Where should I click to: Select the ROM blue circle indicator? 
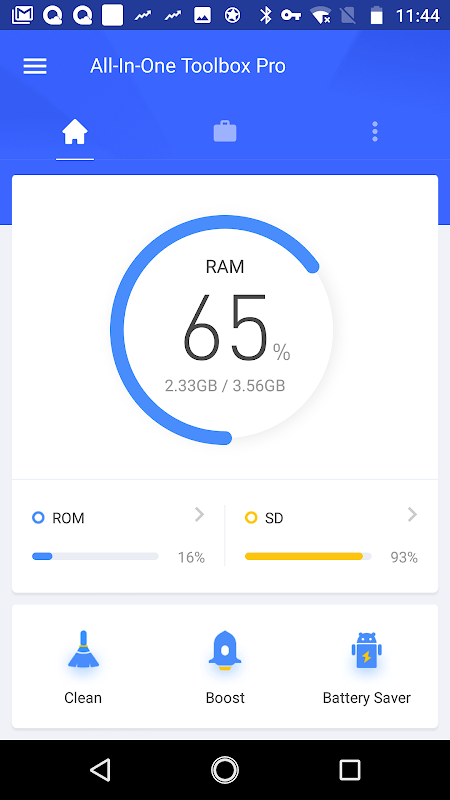coord(38,518)
